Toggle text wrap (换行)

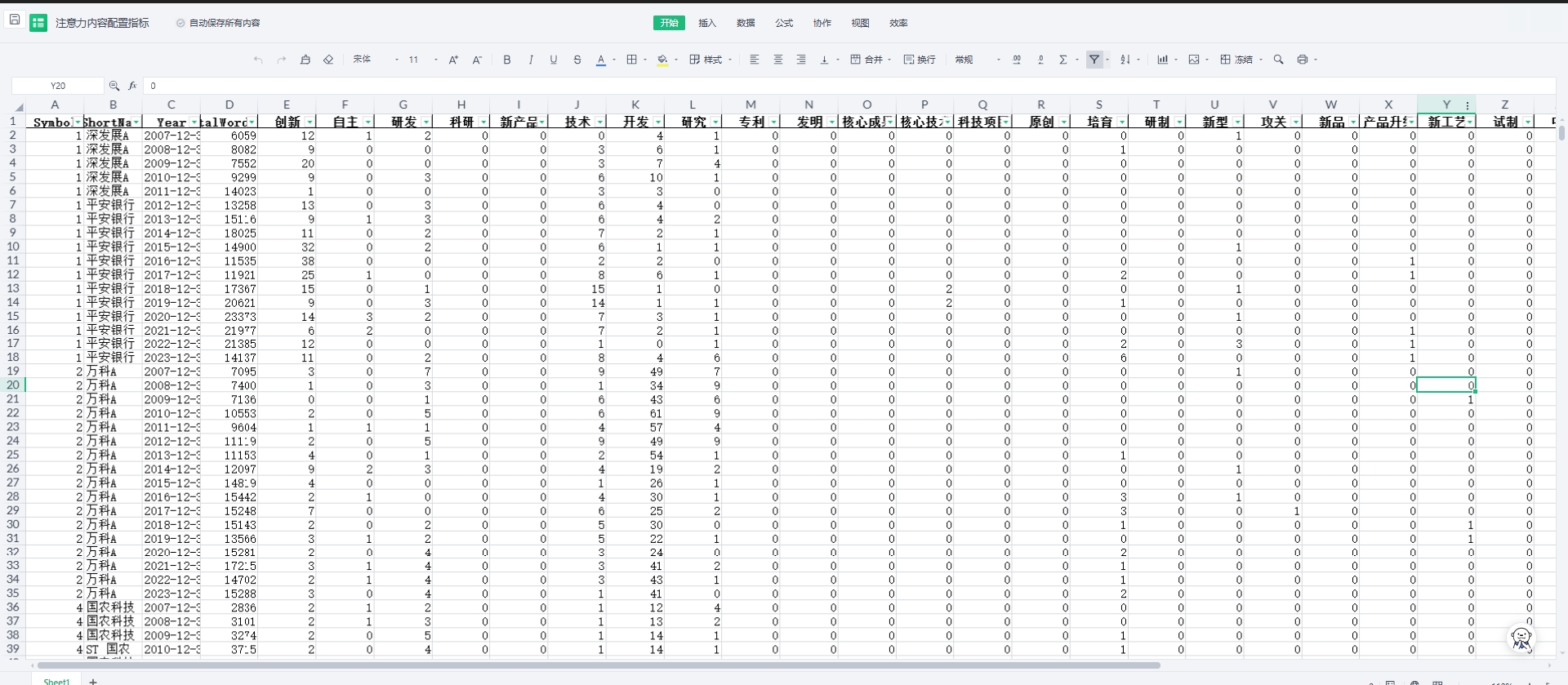point(920,60)
